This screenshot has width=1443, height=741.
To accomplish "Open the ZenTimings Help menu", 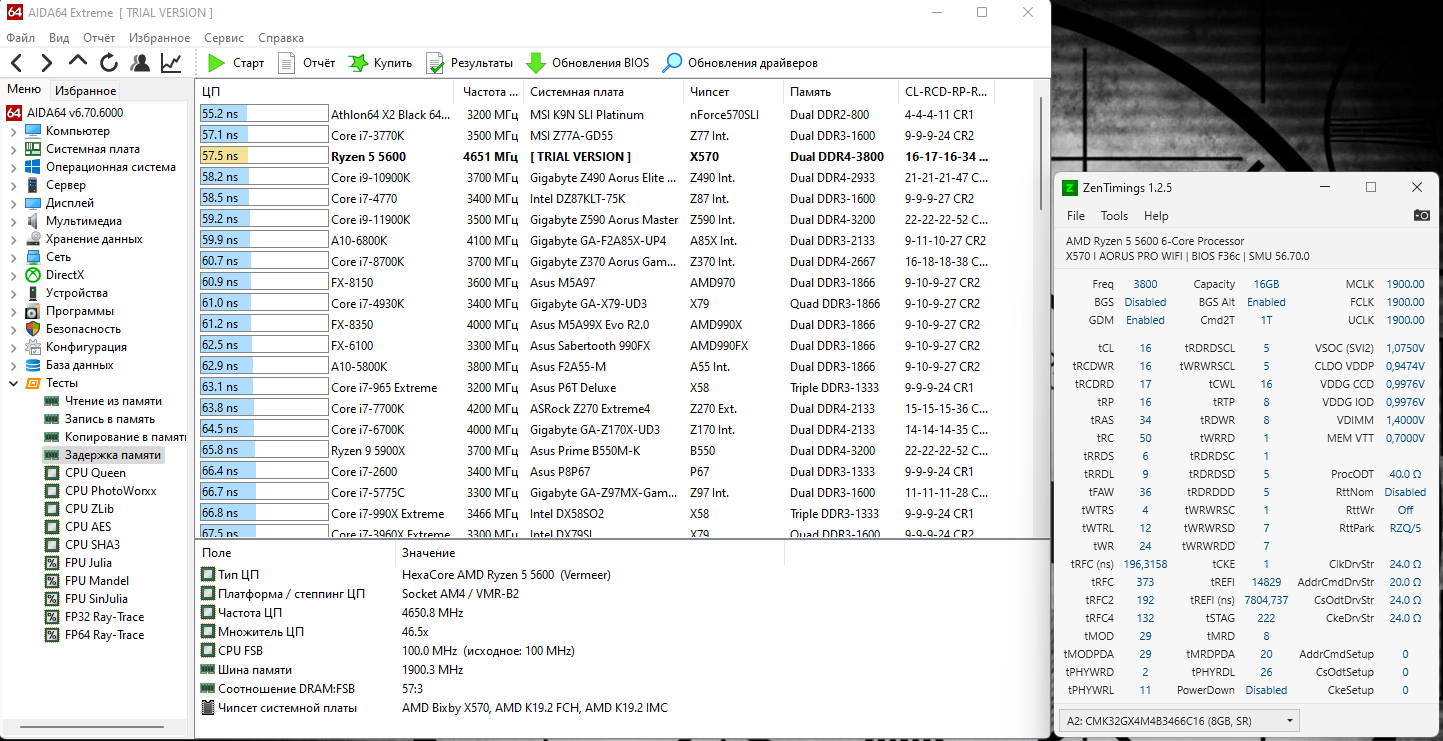I will (1156, 216).
